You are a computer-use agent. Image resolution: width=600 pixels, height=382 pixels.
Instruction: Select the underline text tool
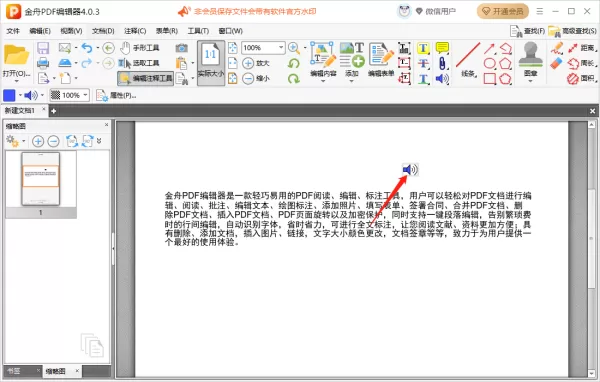pyautogui.click(x=423, y=79)
